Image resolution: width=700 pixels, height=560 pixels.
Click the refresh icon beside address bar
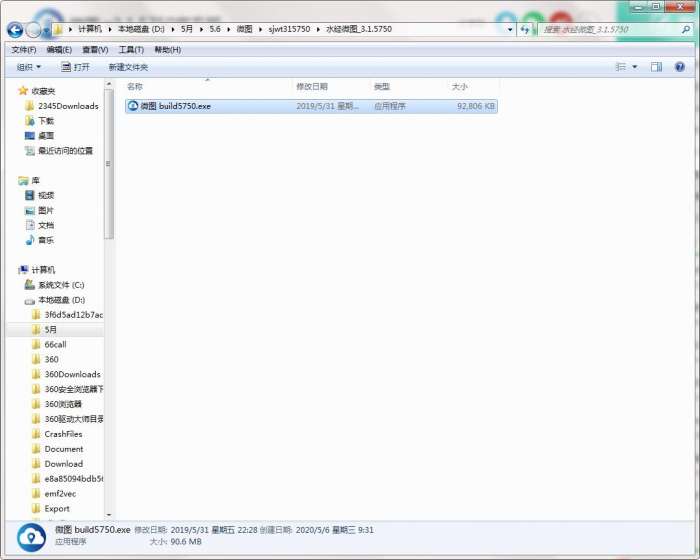[525, 29]
